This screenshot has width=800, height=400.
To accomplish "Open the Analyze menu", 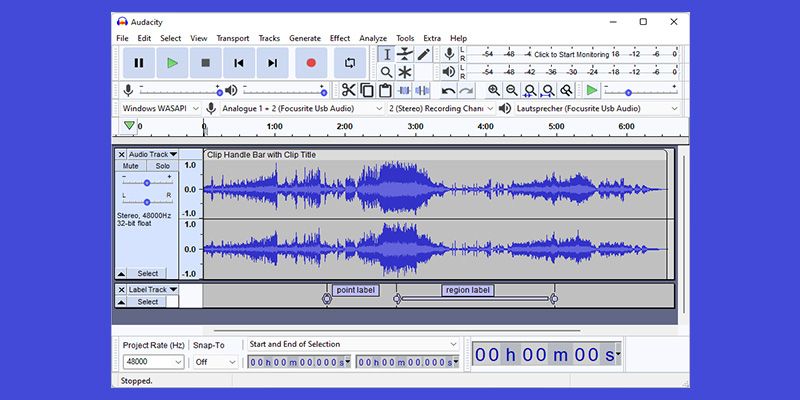I will 373,38.
